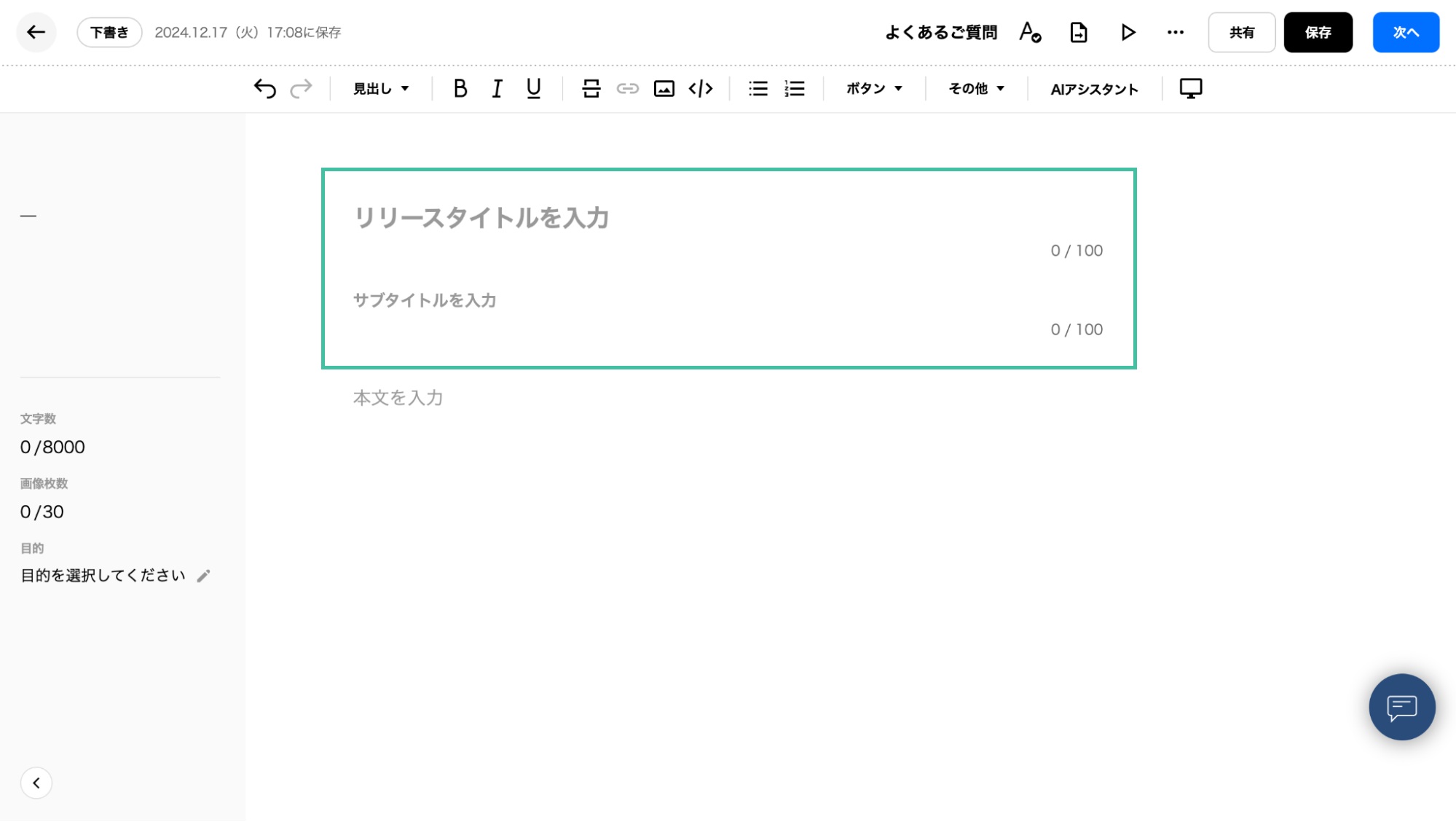Insert a horizontal divider line

coord(591,89)
